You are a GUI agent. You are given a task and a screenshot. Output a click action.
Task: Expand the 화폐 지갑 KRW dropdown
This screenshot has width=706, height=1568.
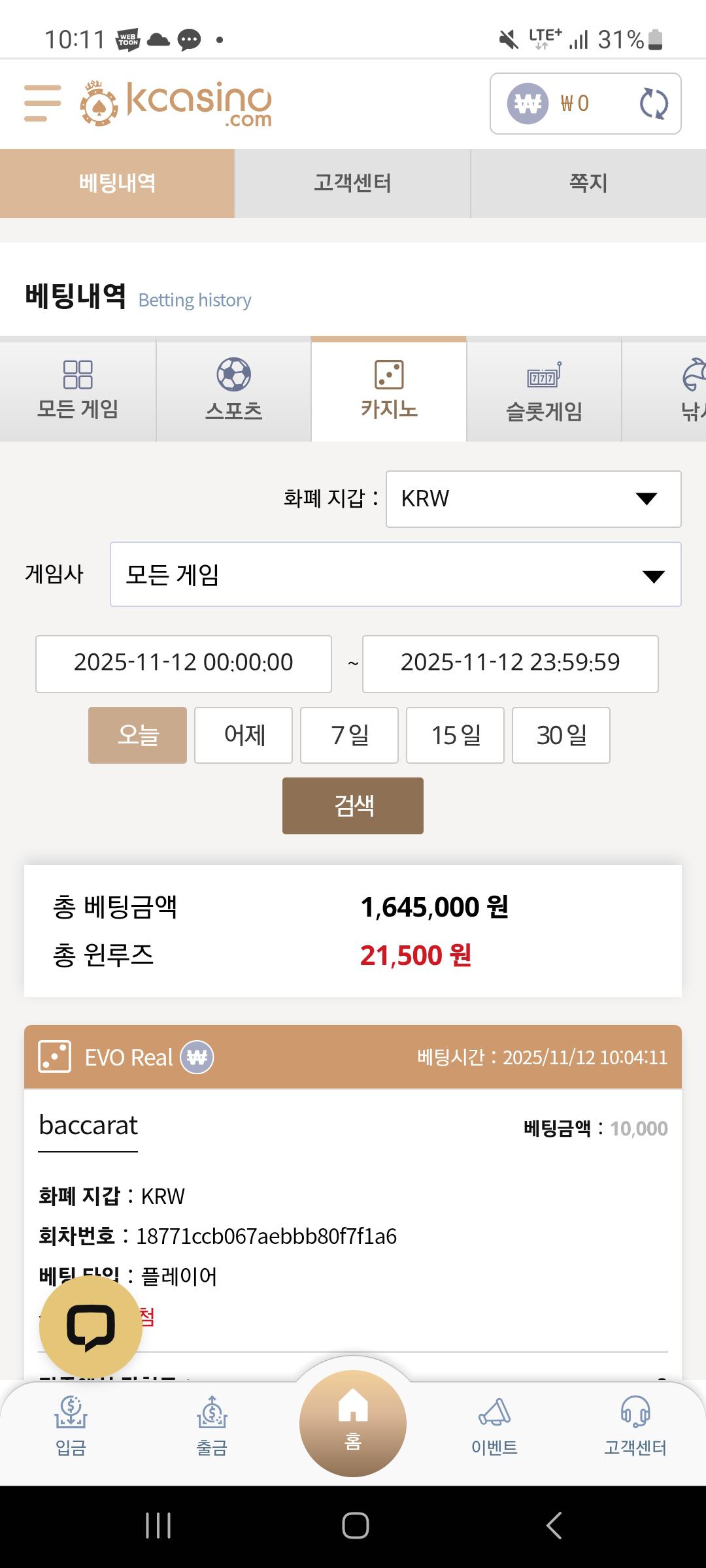click(x=533, y=498)
